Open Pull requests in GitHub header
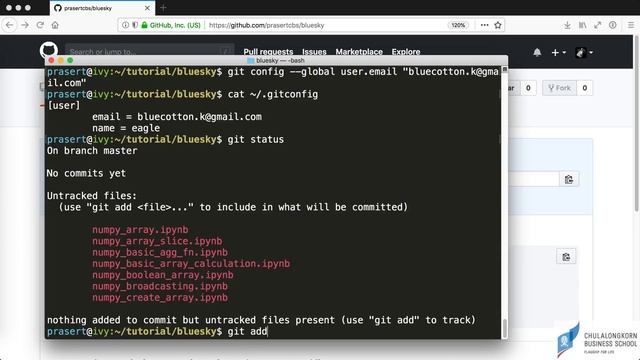 (268, 52)
